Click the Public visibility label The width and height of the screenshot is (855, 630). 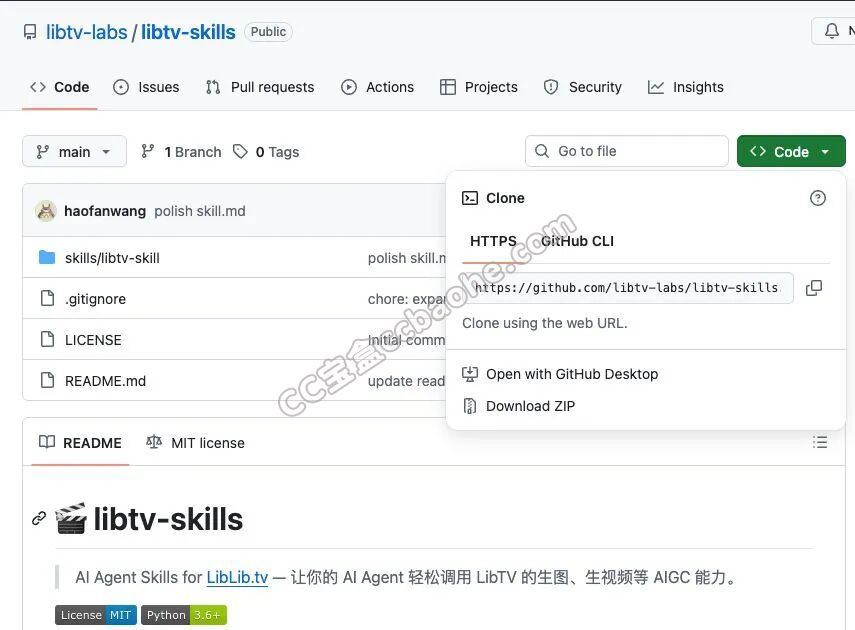268,32
